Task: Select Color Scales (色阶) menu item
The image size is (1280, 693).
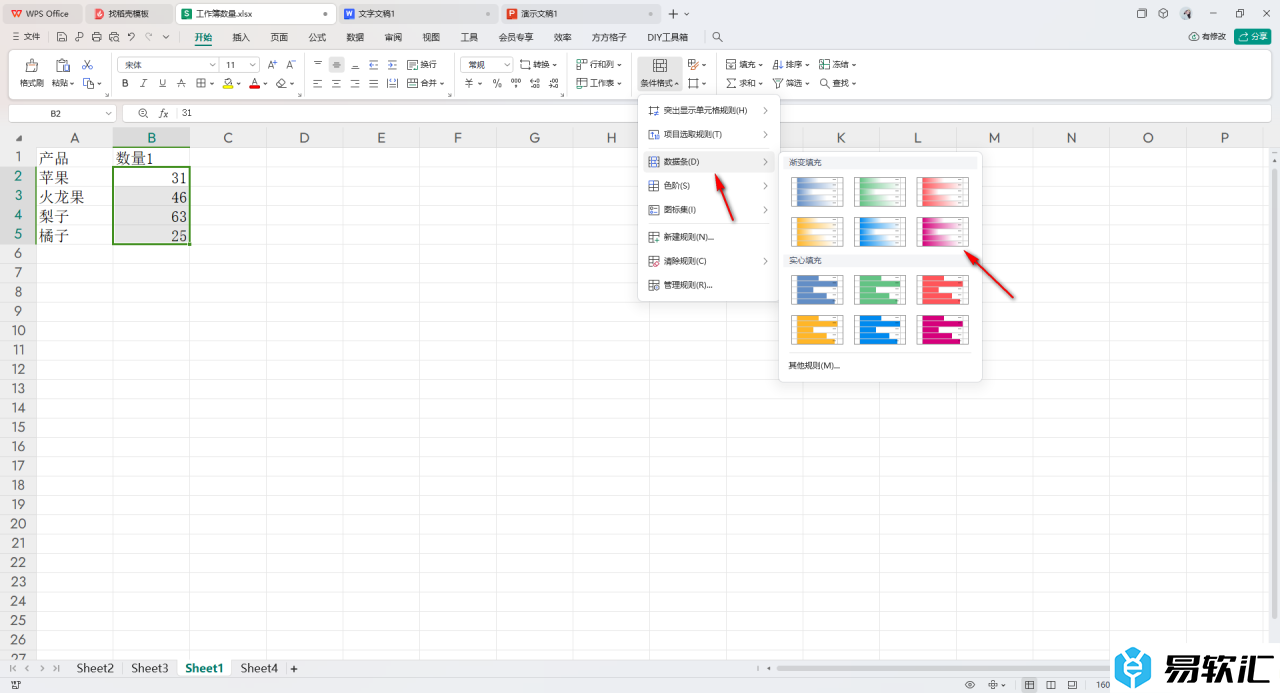Action: point(708,185)
